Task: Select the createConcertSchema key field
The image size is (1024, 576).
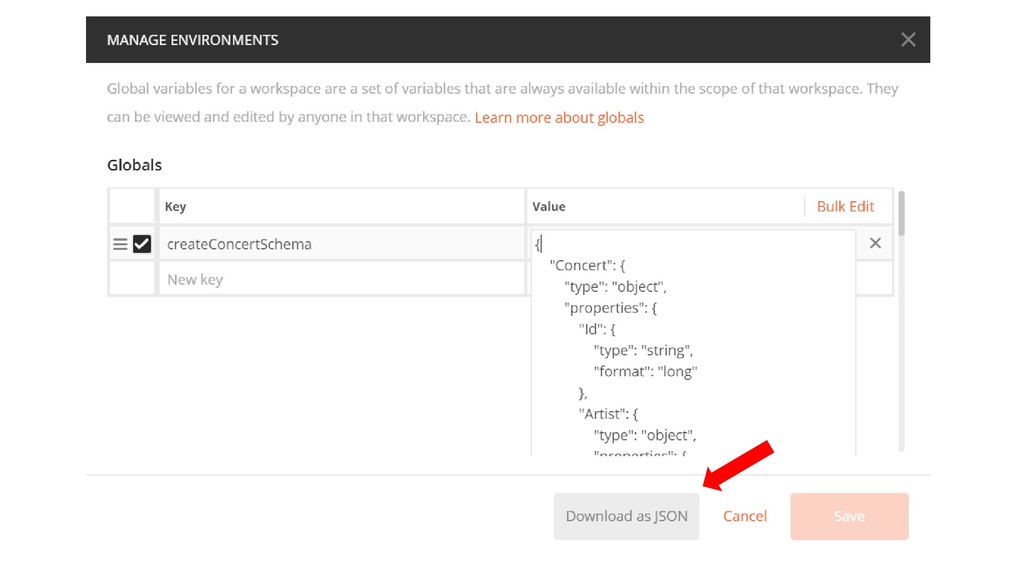Action: click(x=342, y=244)
